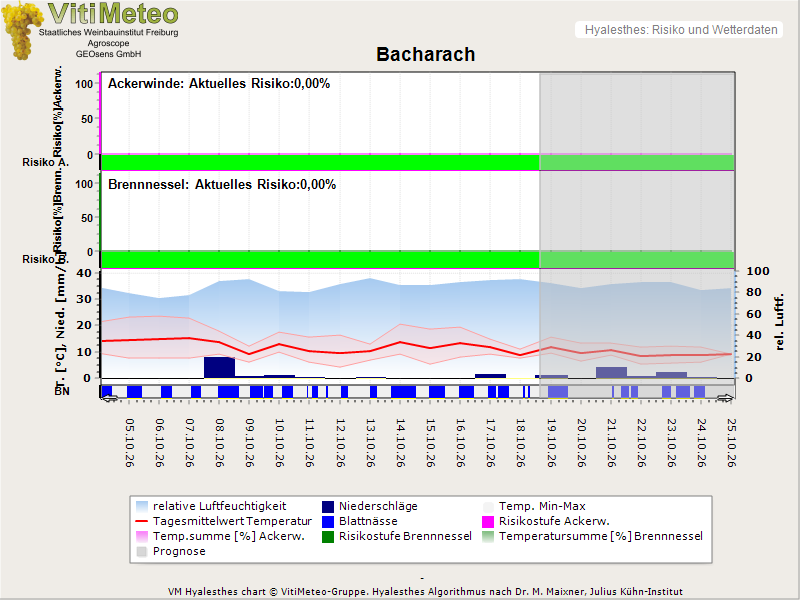Click the relative Luftfeuchtigkeit legend swatch

coord(142,507)
